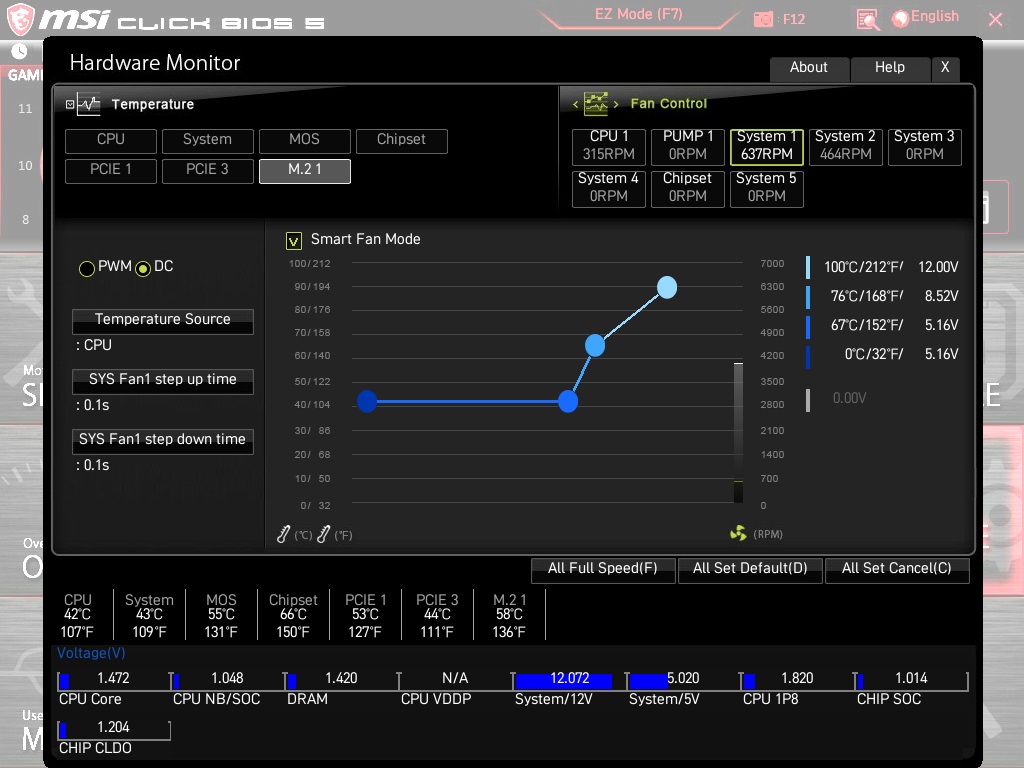Select the DC radio button
This screenshot has width=1024, height=768.
click(x=143, y=268)
